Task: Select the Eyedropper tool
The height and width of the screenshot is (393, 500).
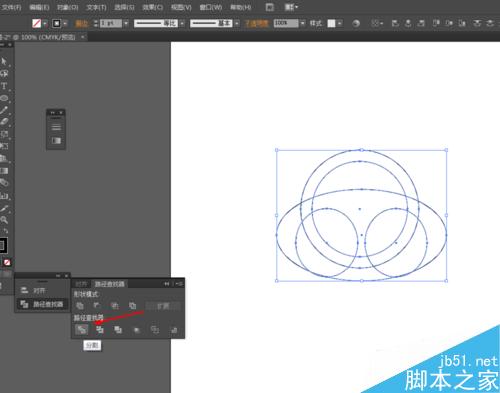Action: coord(4,208)
